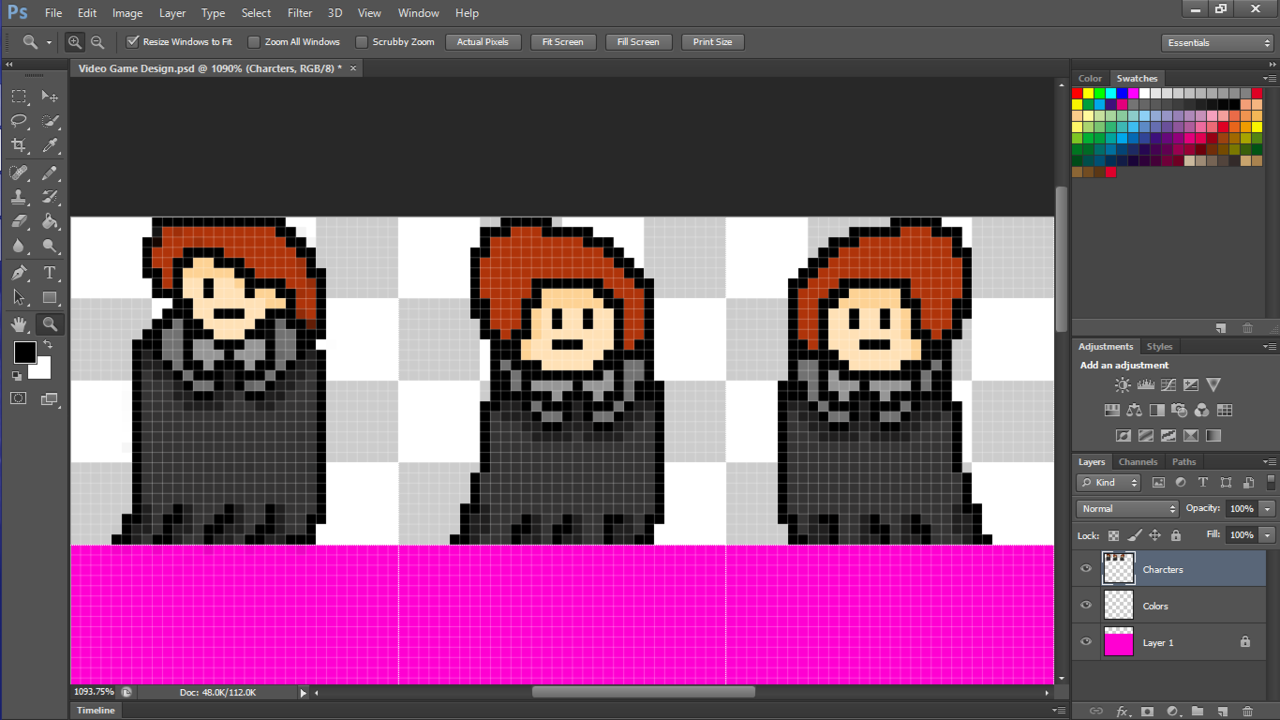The image size is (1280, 720).
Task: Select the Move tool
Action: [x=50, y=96]
